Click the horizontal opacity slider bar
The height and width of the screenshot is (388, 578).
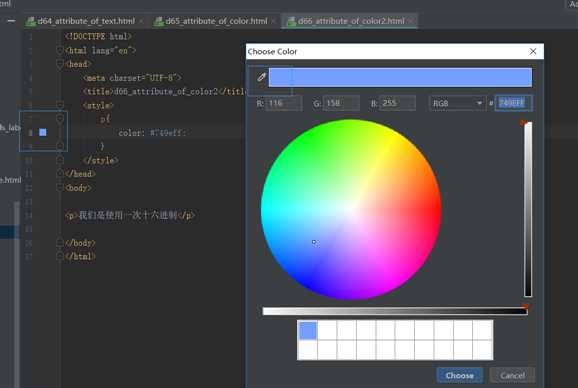click(395, 311)
